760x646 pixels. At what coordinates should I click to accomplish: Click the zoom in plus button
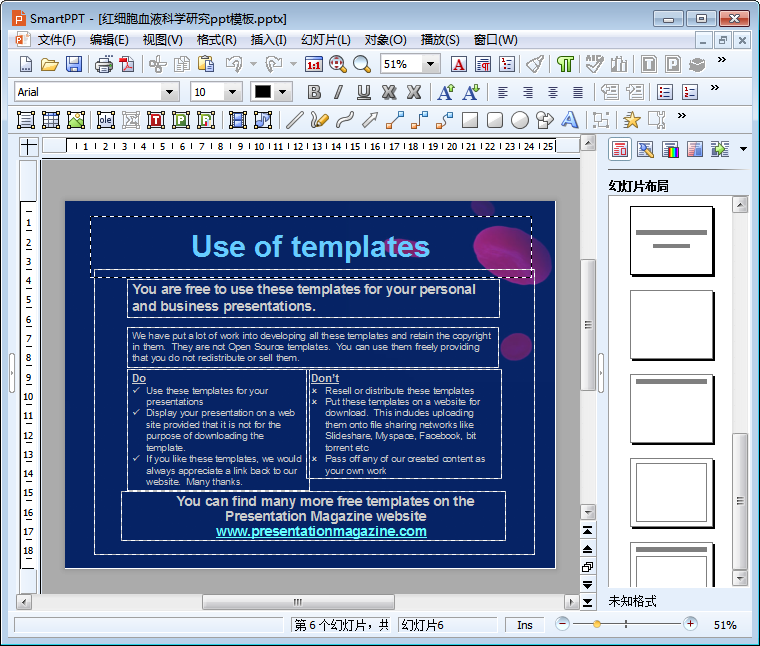(x=690, y=624)
